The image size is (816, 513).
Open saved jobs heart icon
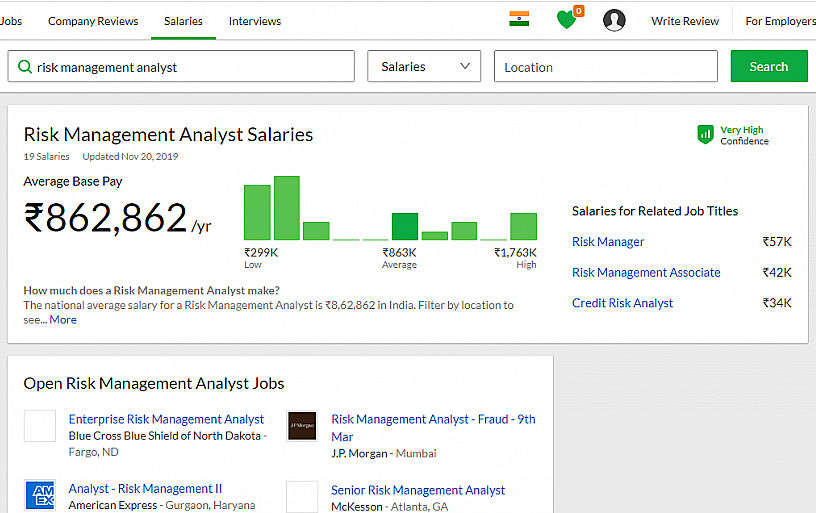tap(566, 20)
